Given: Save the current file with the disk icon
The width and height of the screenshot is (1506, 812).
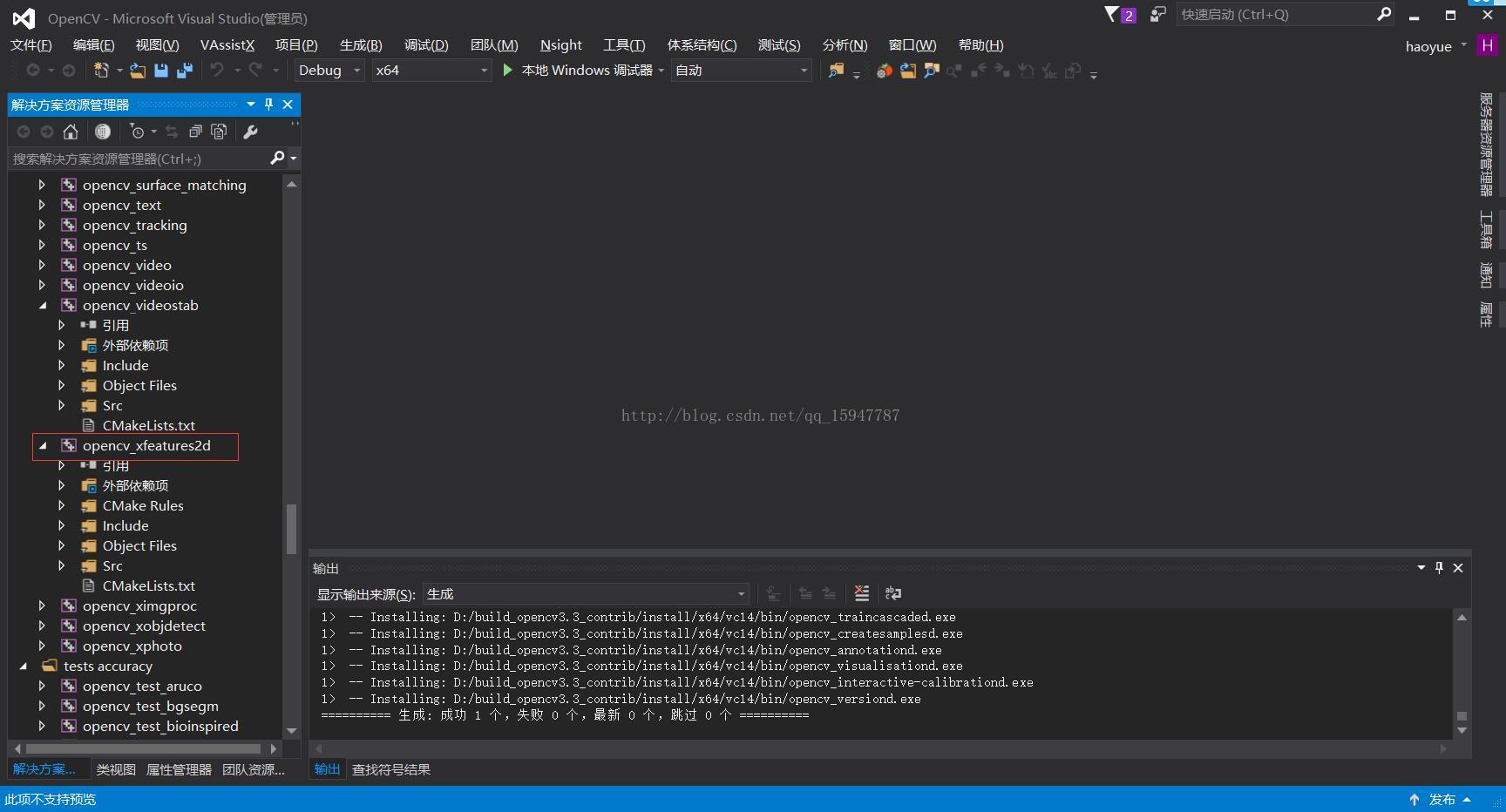Looking at the screenshot, I should 161,71.
